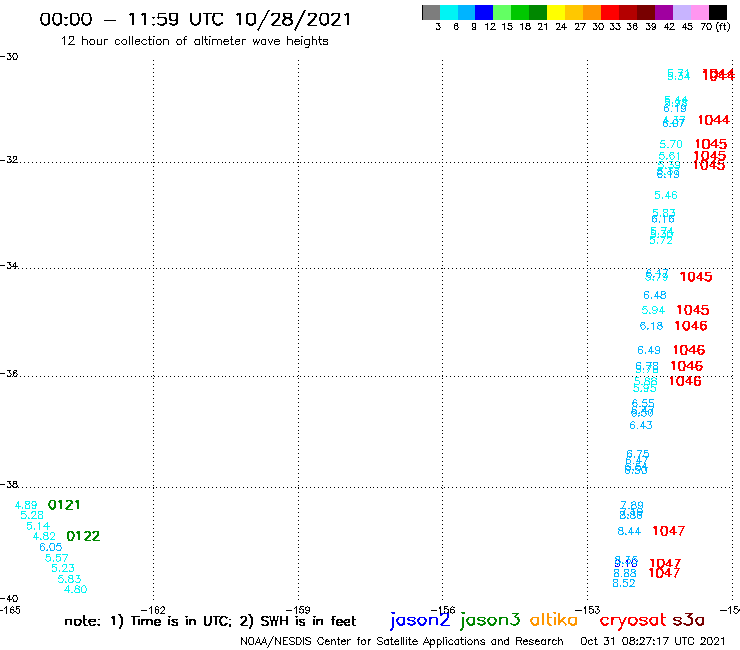Viewport: 740px width, 650px height.
Task: Click the wave height value '8.52'
Action: [x=624, y=584]
